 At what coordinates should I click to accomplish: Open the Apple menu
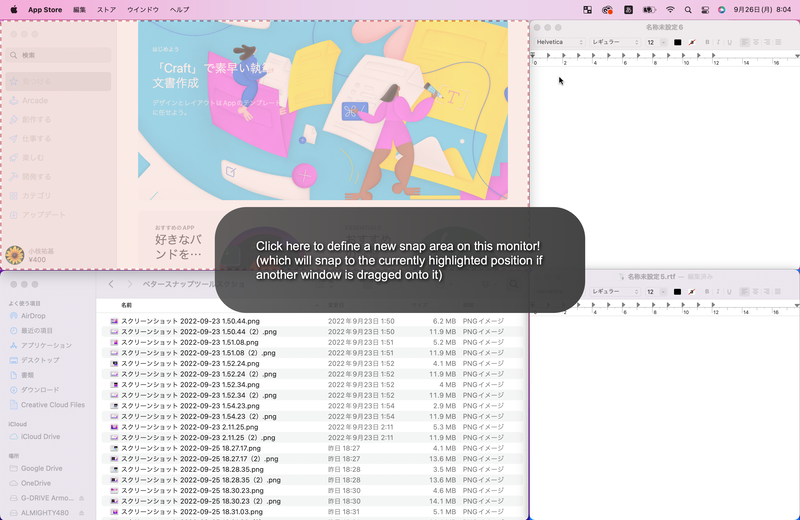pos(14,10)
